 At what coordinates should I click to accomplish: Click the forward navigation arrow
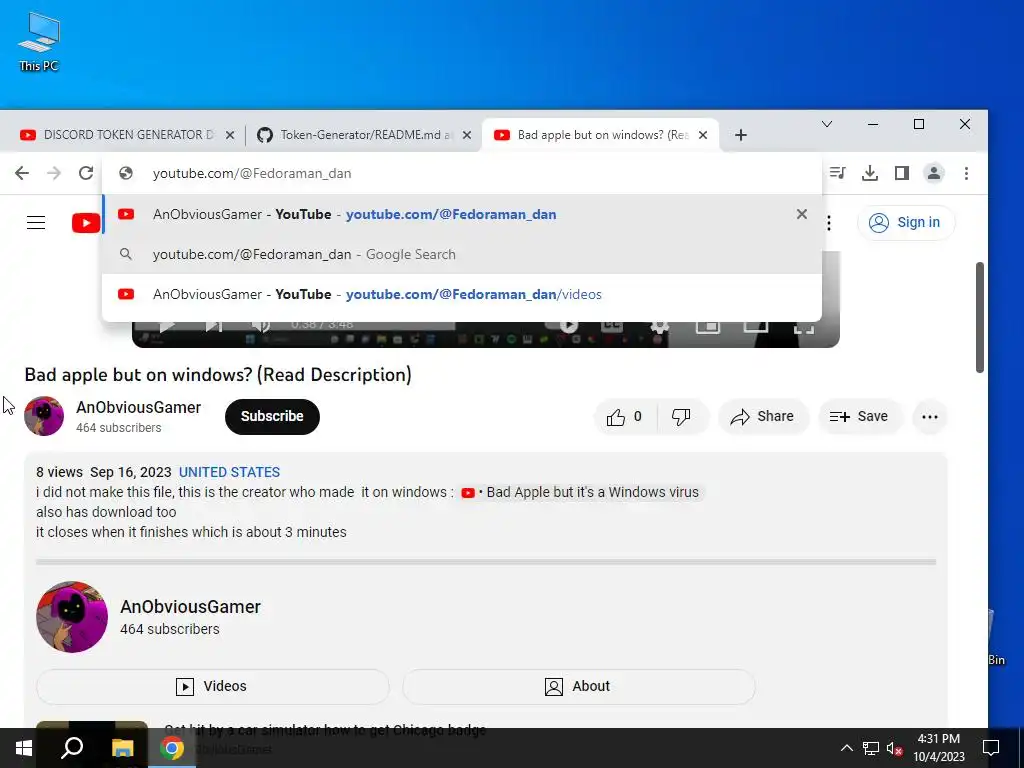click(x=54, y=173)
